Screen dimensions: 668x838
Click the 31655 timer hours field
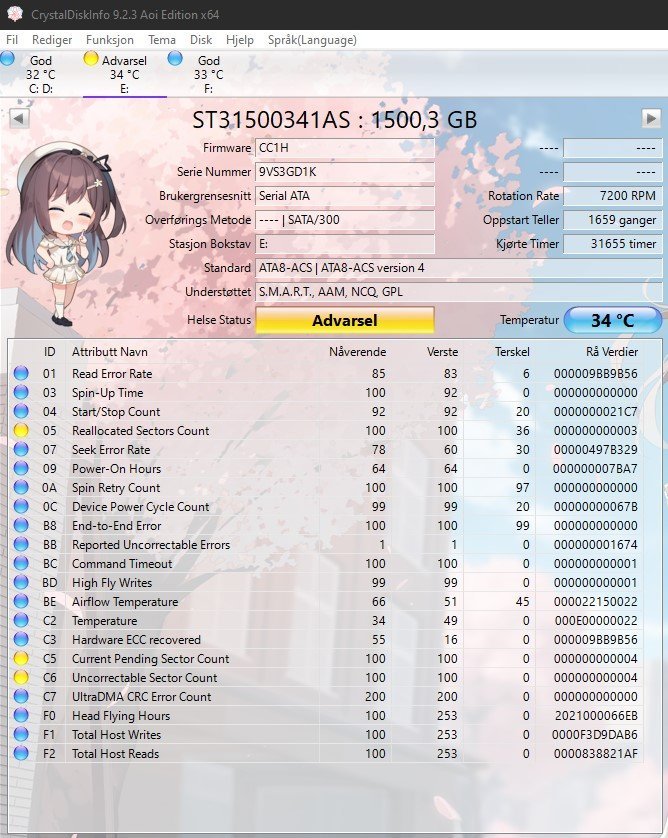[x=613, y=244]
